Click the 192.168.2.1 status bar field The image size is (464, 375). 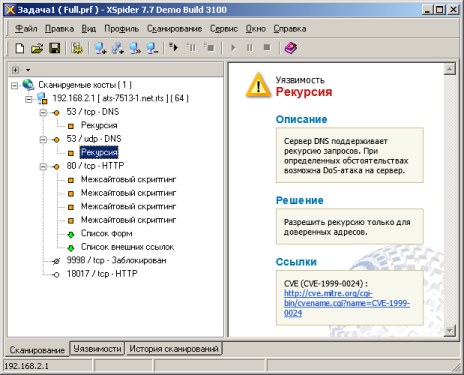click(48, 366)
